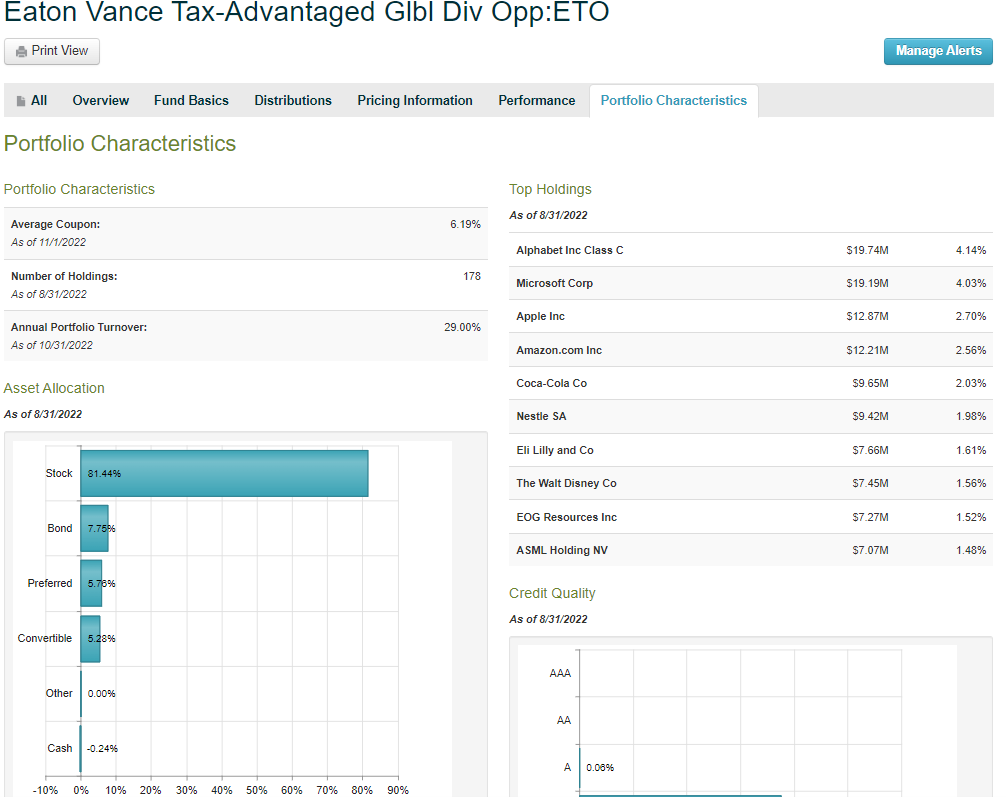Click the -0.24% Cash value
Viewport: 1006px width, 797px height.
click(x=103, y=749)
